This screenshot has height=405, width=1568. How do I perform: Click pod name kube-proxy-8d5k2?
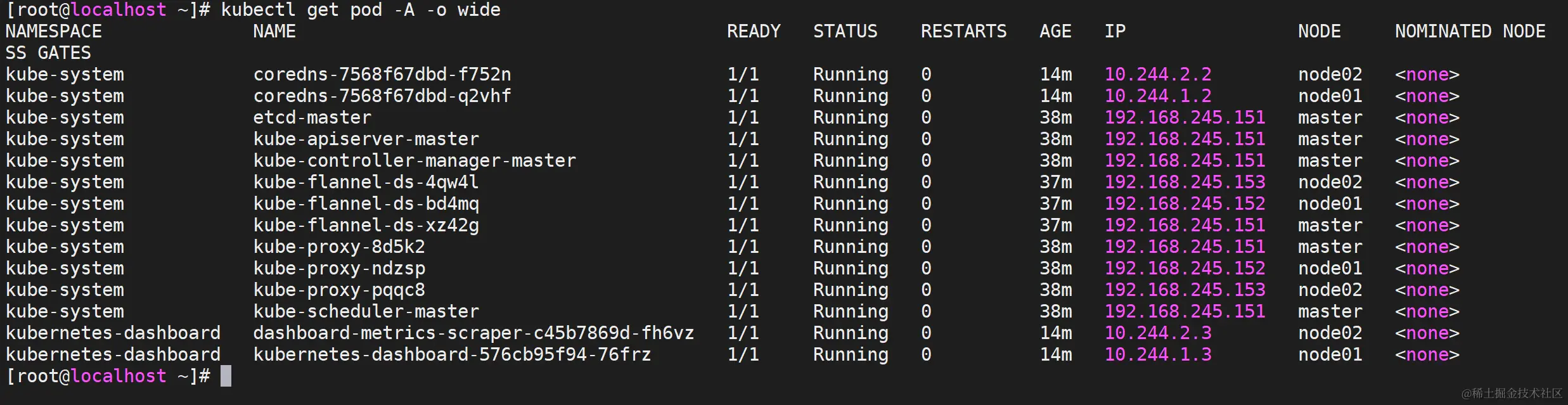tap(339, 247)
